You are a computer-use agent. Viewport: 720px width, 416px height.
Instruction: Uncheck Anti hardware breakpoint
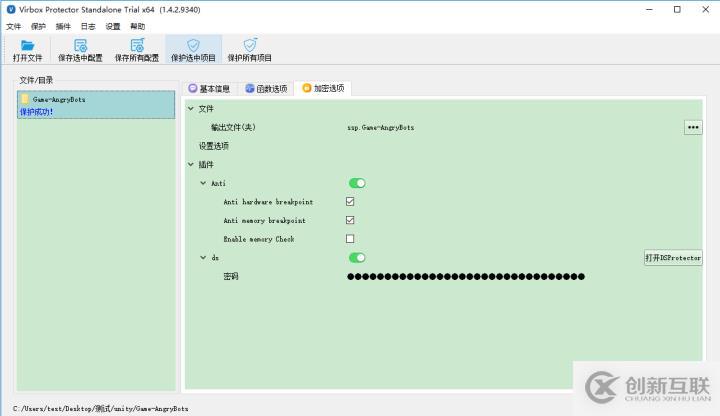pos(350,202)
